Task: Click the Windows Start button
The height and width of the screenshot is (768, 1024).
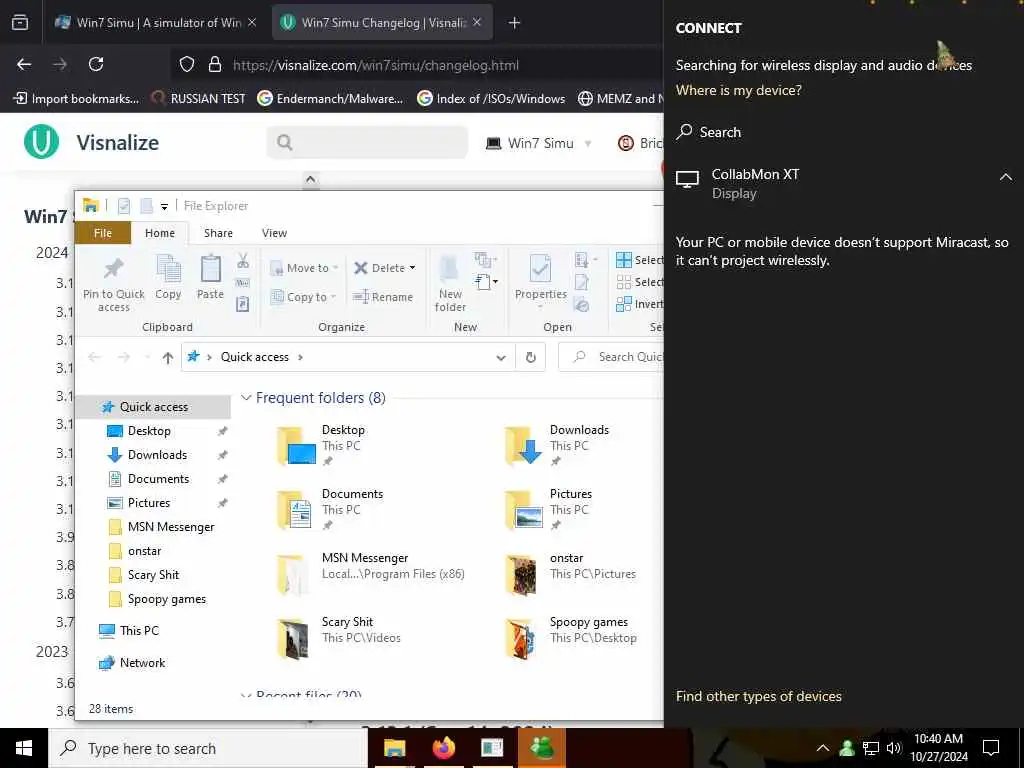Action: (24, 748)
